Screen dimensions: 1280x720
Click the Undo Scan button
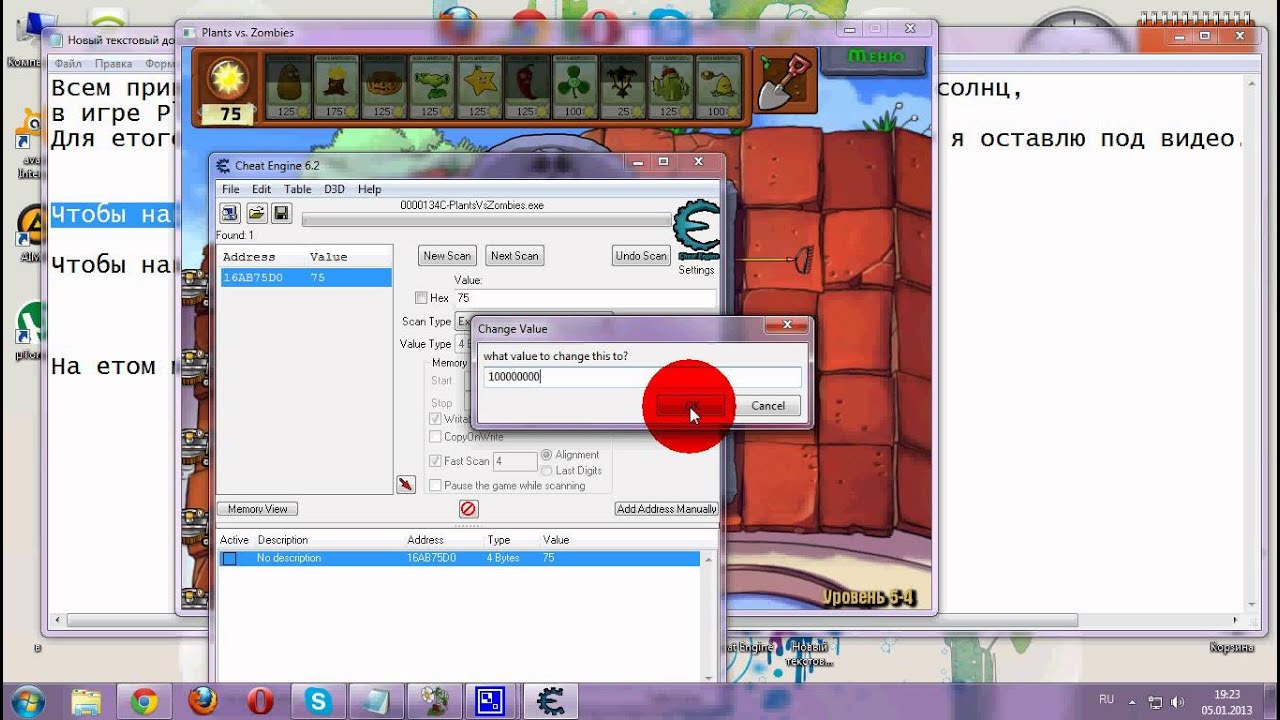[x=641, y=256]
